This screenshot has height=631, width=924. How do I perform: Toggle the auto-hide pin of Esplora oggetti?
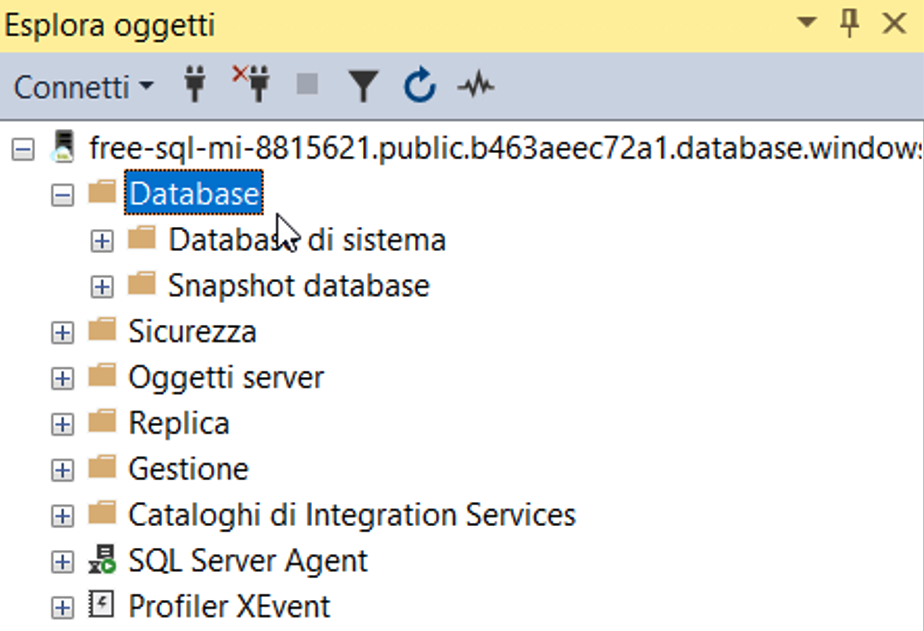pos(851,24)
